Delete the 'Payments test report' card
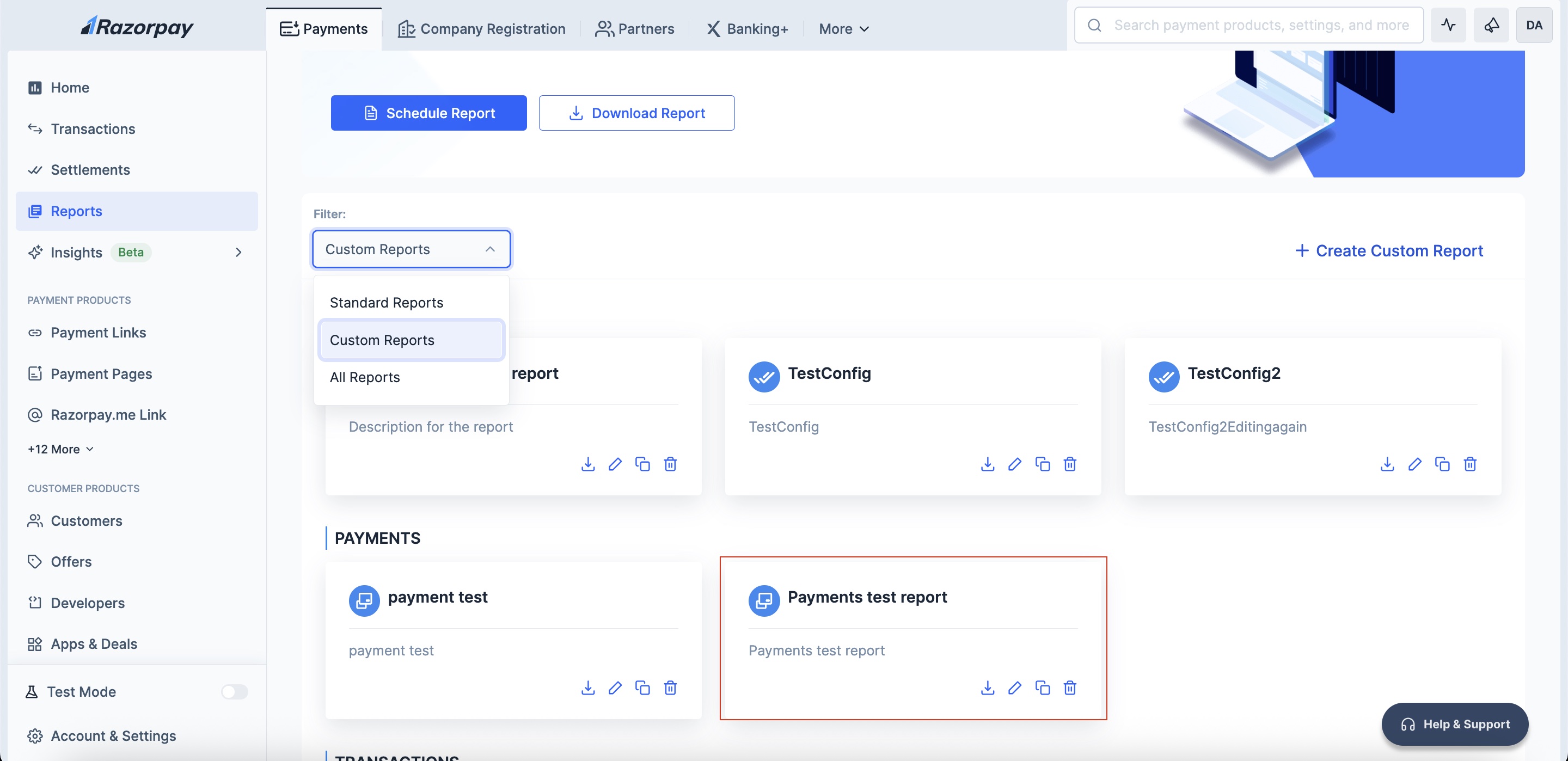The image size is (1568, 761). coord(1069,688)
